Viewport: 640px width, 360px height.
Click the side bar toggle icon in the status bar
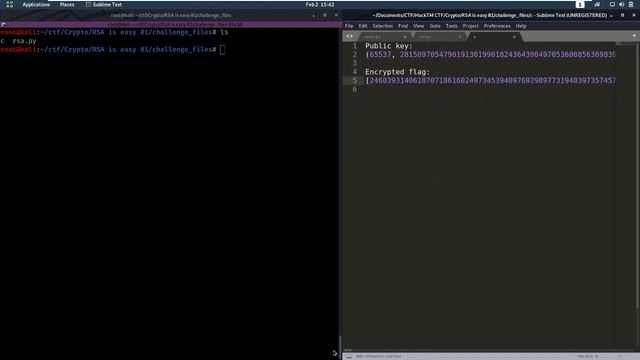click(x=349, y=357)
